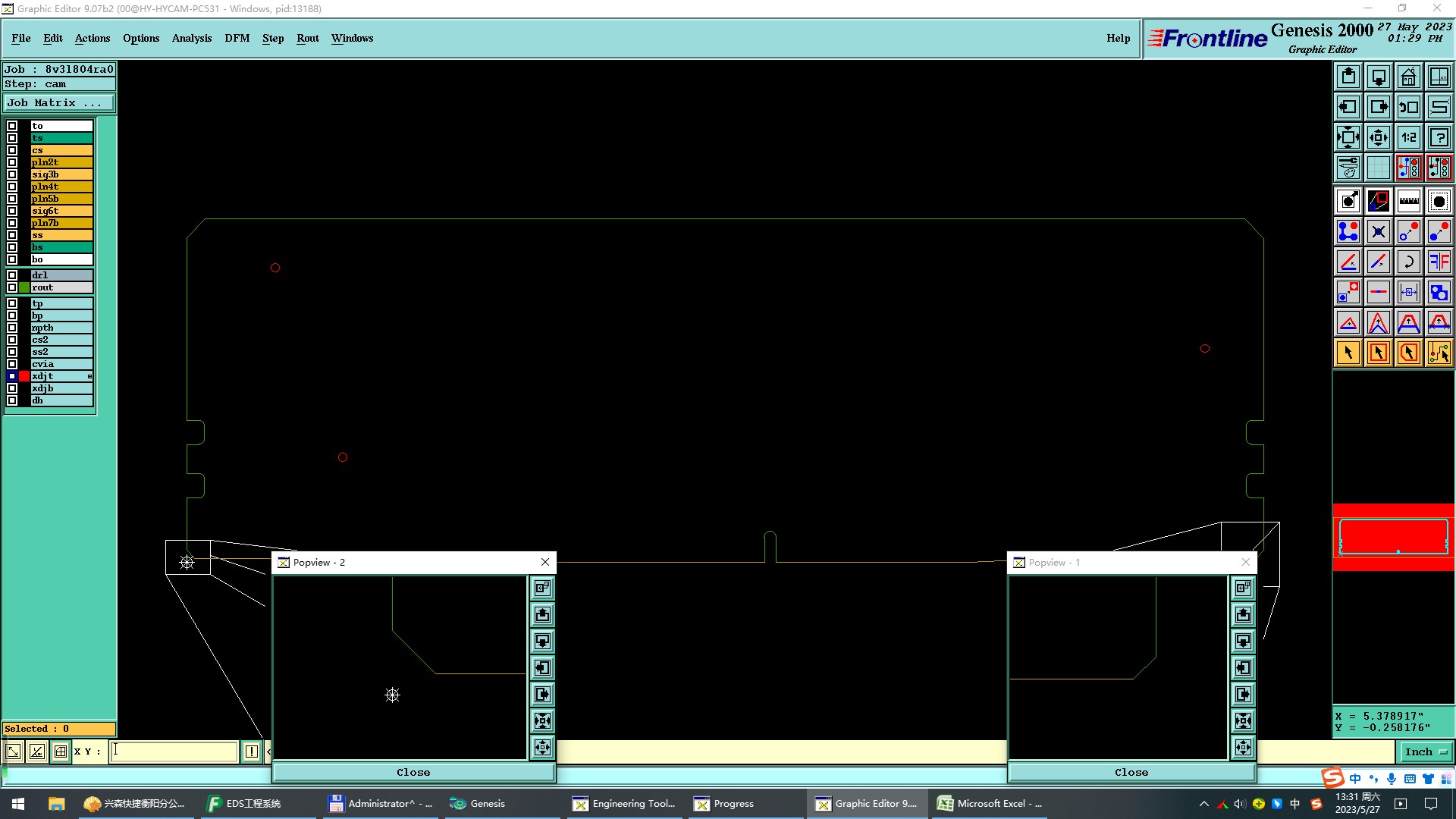This screenshot has width=1456, height=819.
Task: Open the Edit menu
Action: [x=53, y=38]
